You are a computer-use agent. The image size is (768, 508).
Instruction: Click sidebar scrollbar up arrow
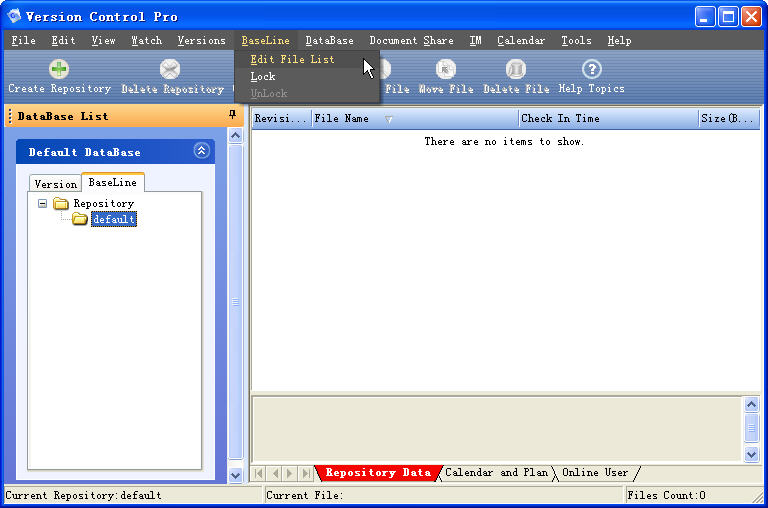(x=236, y=135)
